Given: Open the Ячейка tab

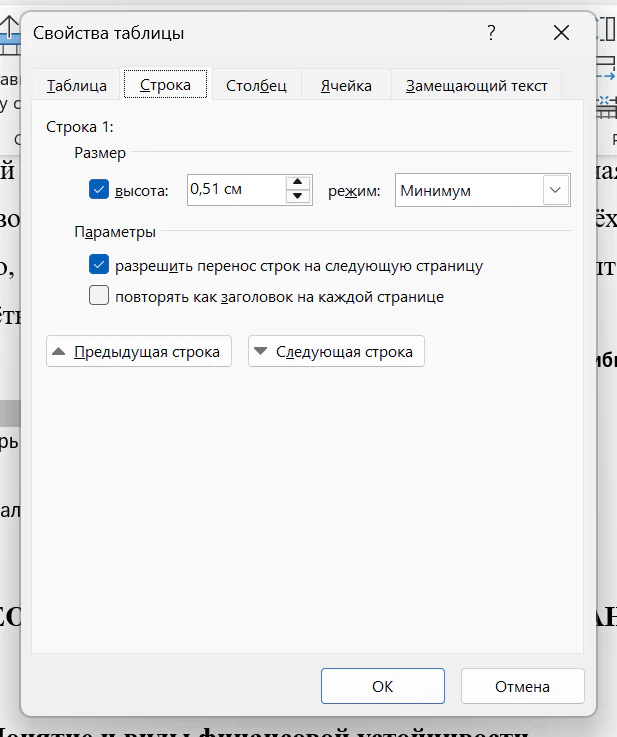Looking at the screenshot, I should (x=346, y=86).
